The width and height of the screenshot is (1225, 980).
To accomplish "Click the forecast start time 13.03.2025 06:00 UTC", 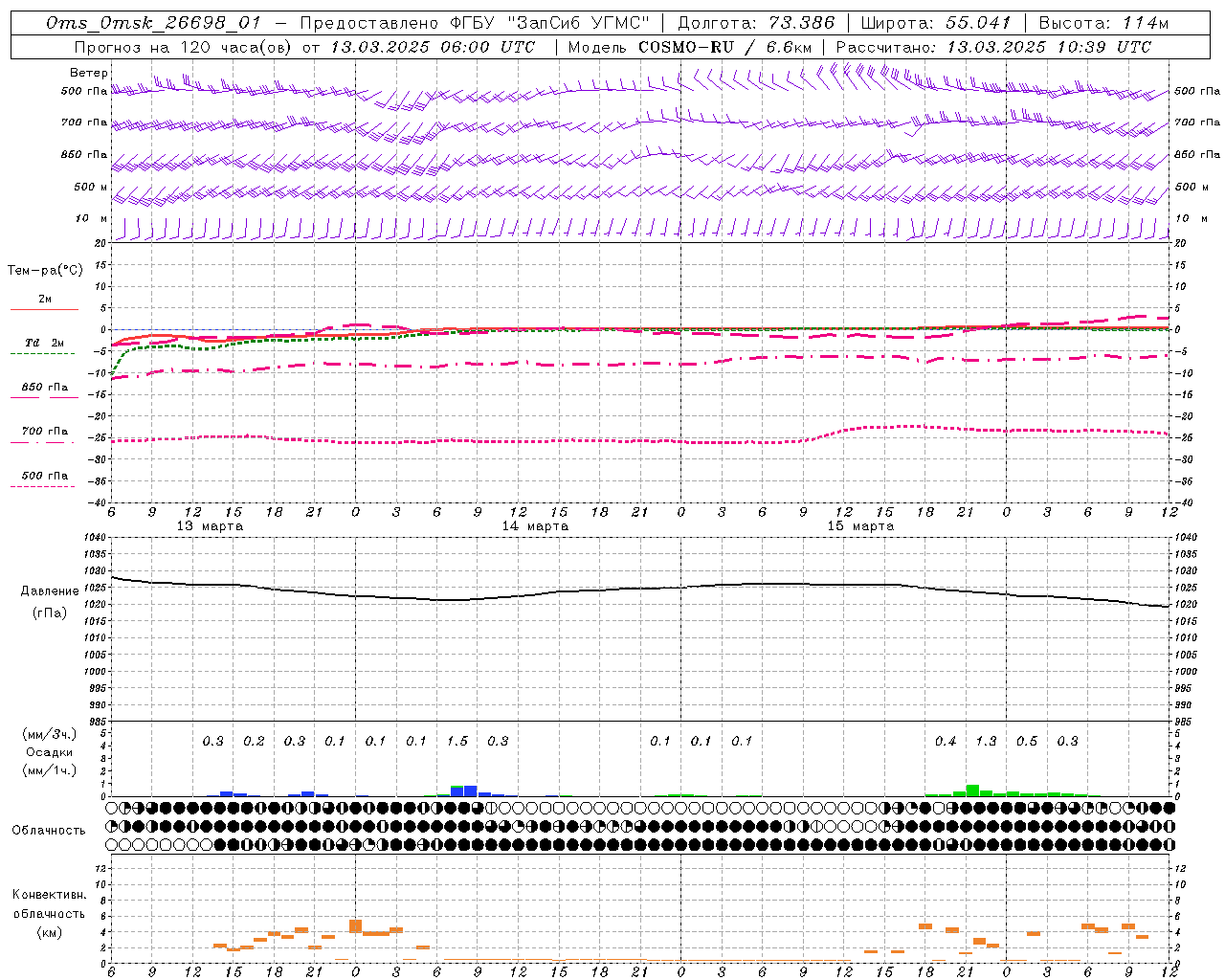I will pyautogui.click(x=433, y=47).
